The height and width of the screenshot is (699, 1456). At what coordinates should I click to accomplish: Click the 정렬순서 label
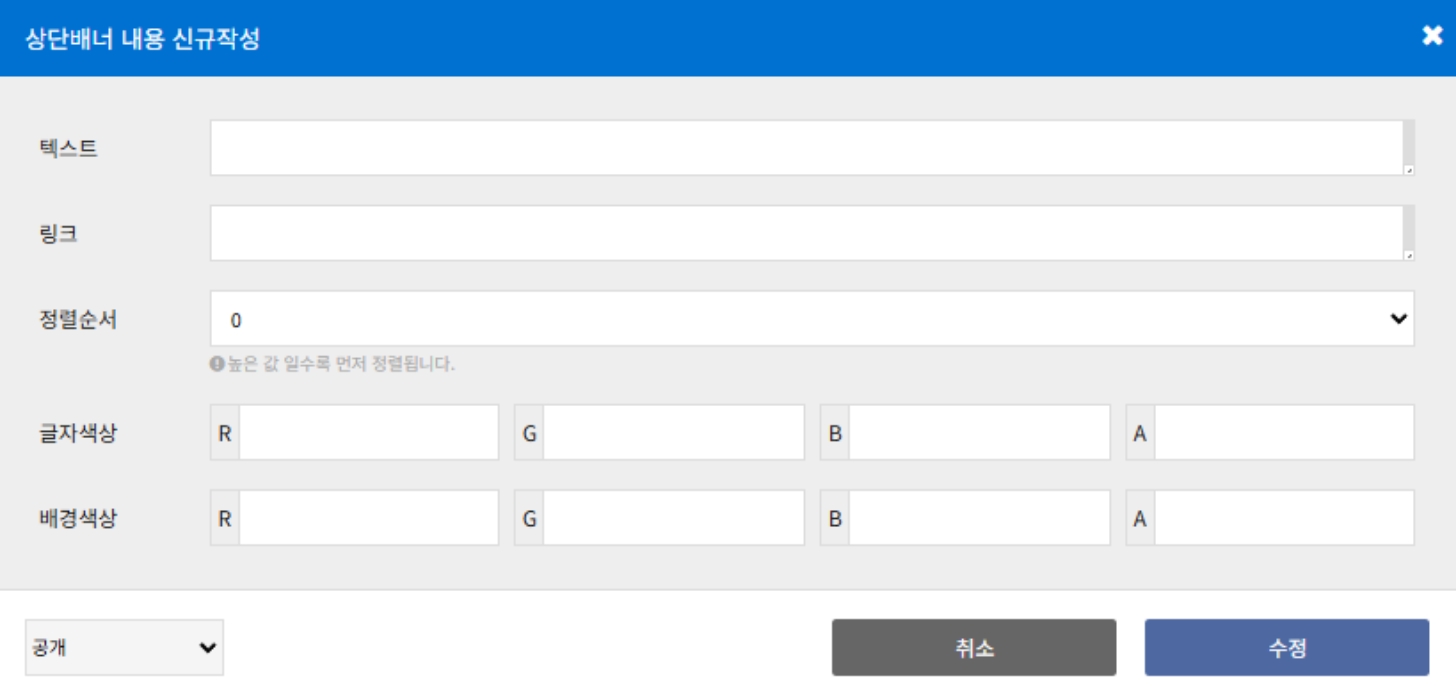click(79, 320)
